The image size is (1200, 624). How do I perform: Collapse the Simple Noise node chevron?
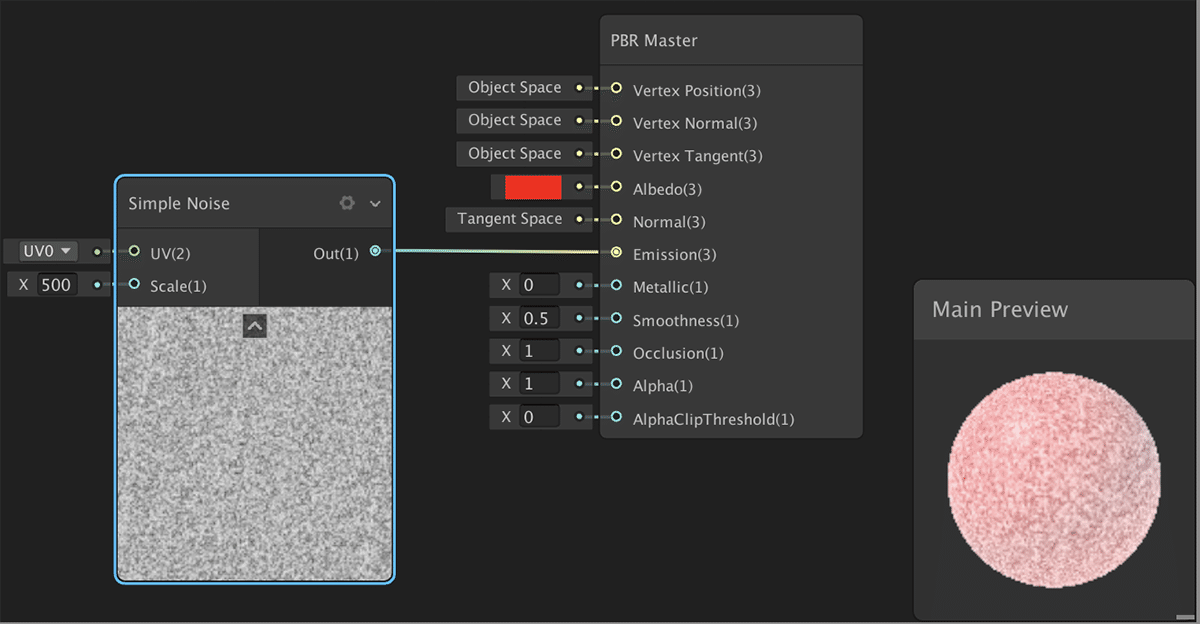point(375,204)
